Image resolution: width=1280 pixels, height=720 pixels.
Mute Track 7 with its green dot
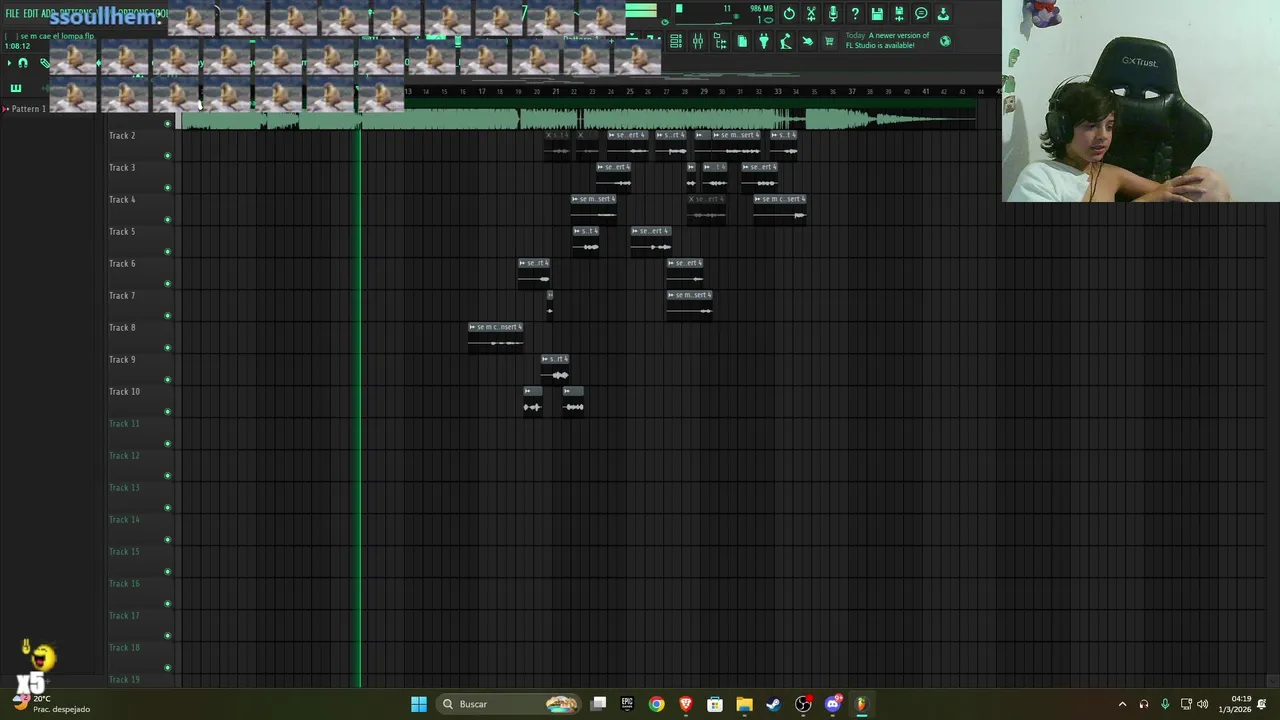pos(167,316)
